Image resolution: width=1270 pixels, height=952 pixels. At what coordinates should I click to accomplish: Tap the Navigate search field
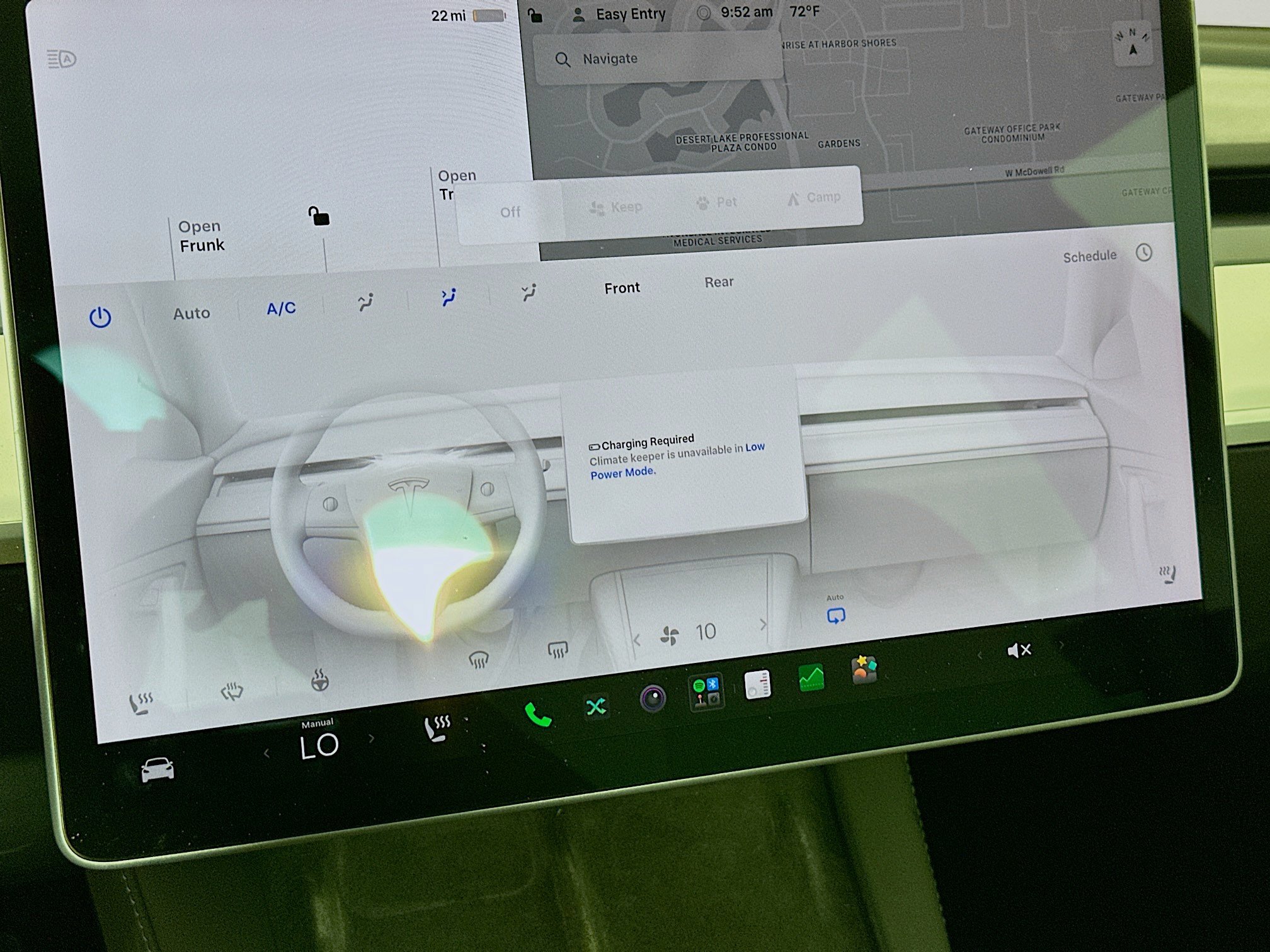(x=658, y=58)
